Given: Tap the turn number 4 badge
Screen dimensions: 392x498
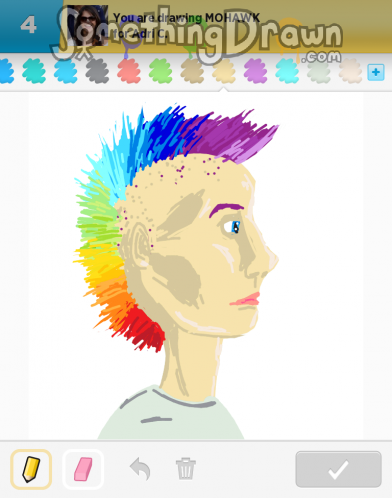Looking at the screenshot, I should tap(28, 25).
